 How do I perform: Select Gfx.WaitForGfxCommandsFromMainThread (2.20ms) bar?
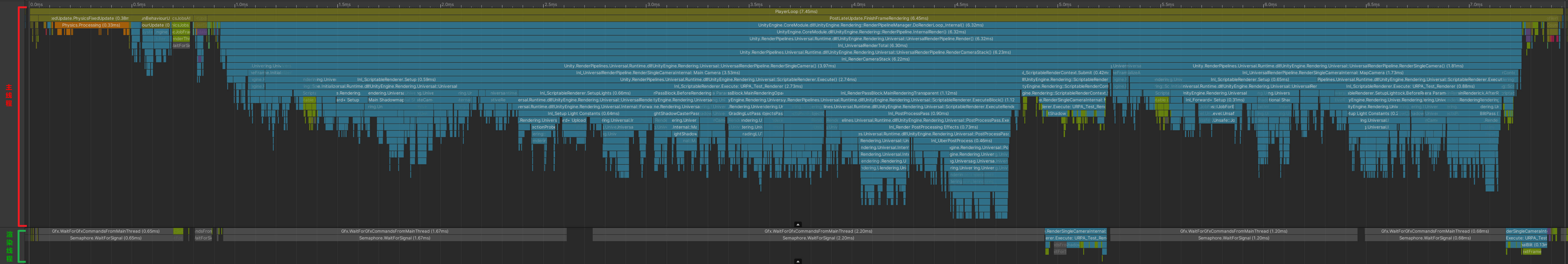tap(818, 231)
